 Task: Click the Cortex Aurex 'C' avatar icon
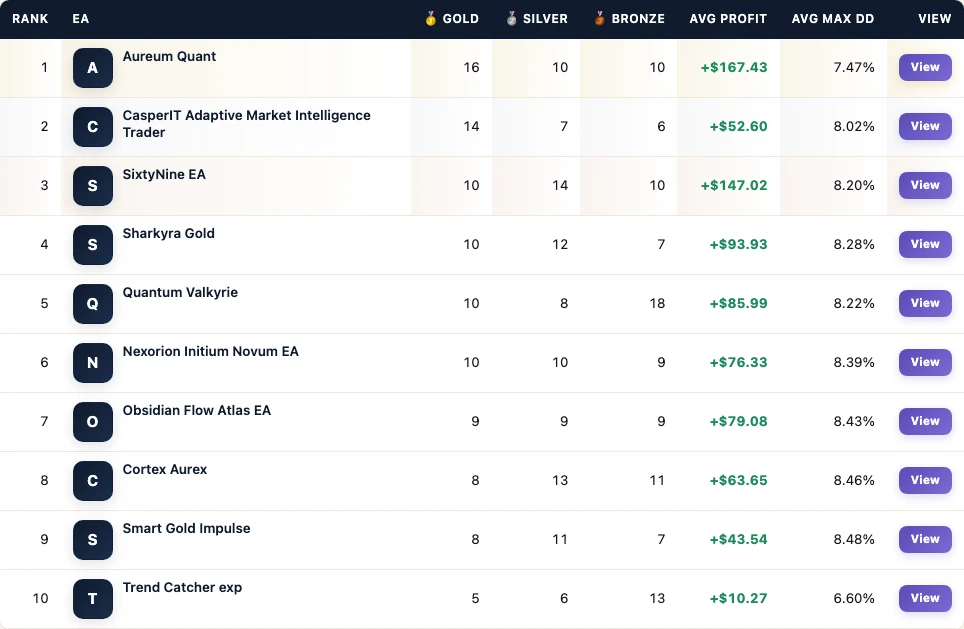(x=93, y=481)
